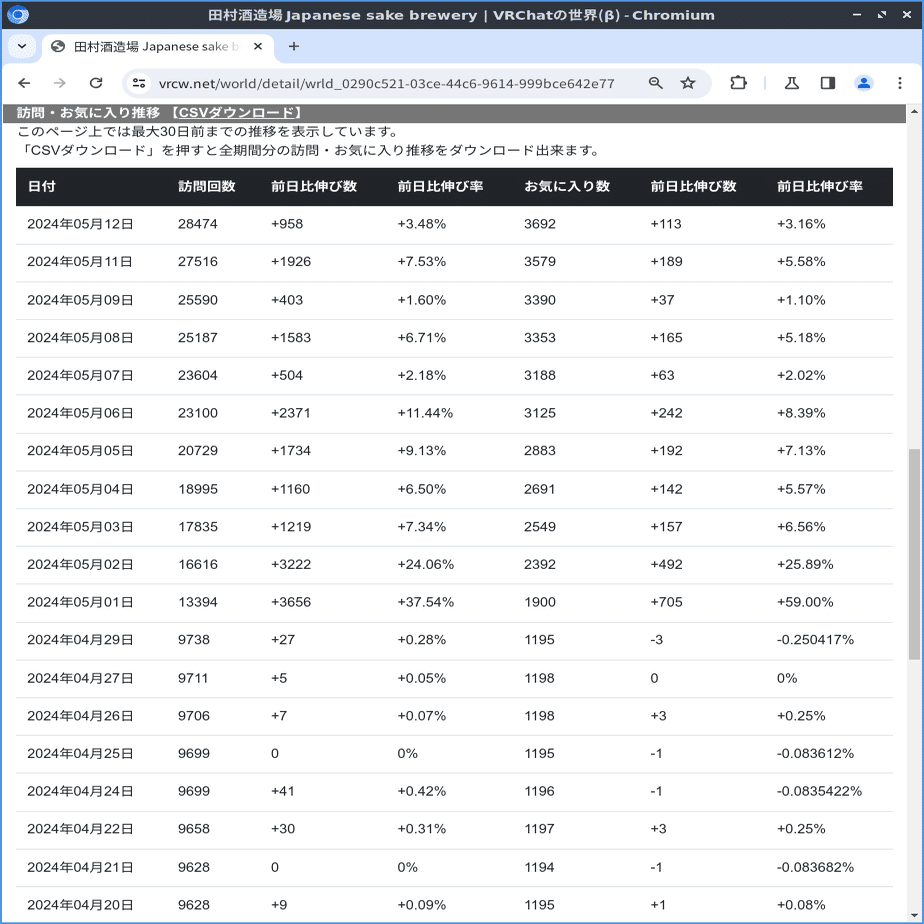Select favorites count 3125
Viewport: 924px width, 924px height.
pos(540,414)
